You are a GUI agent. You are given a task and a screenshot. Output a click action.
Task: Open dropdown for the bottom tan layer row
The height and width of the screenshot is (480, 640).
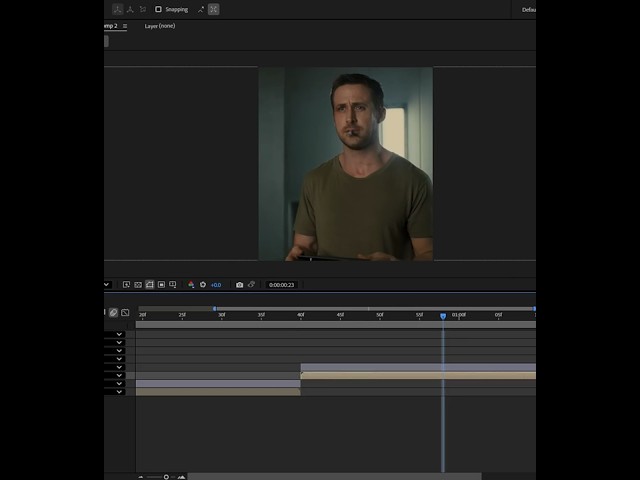coord(119,392)
